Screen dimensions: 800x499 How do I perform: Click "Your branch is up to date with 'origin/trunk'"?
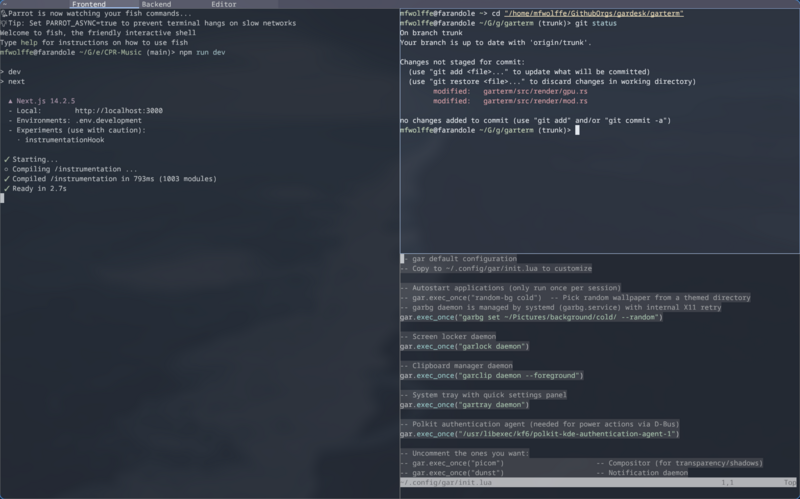coord(496,43)
